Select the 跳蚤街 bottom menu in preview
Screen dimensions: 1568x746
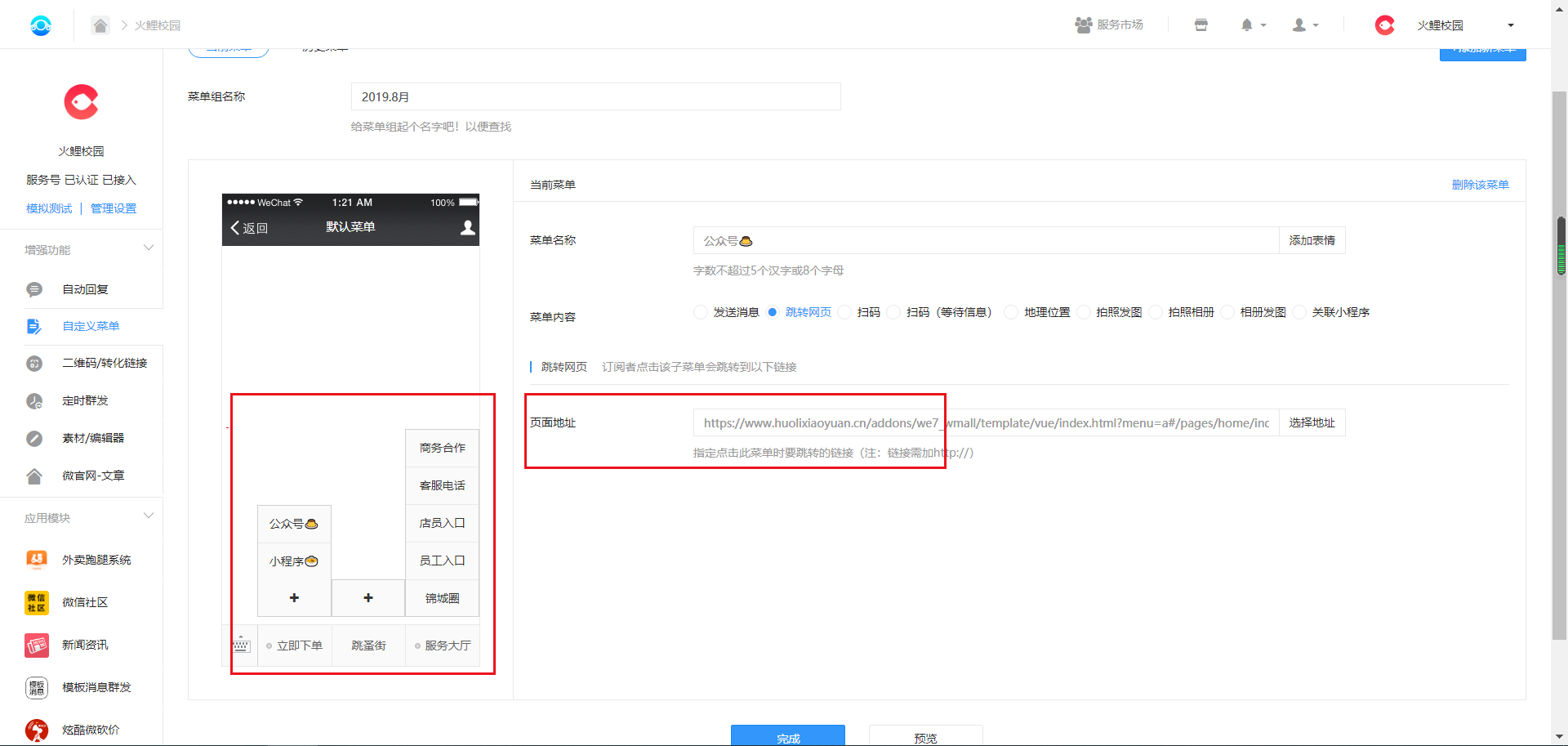pyautogui.click(x=368, y=645)
